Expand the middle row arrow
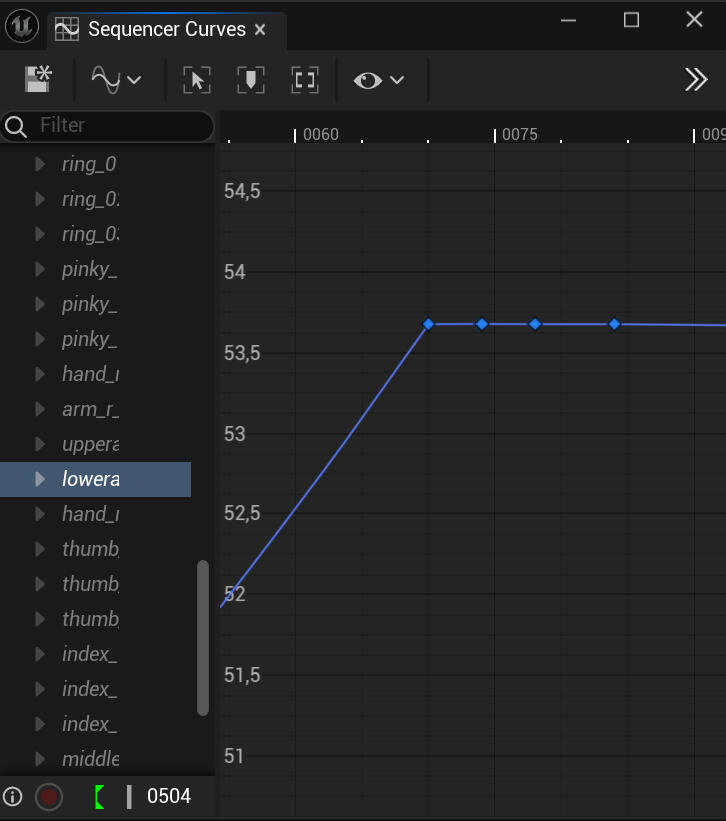This screenshot has width=726, height=821. (40, 759)
